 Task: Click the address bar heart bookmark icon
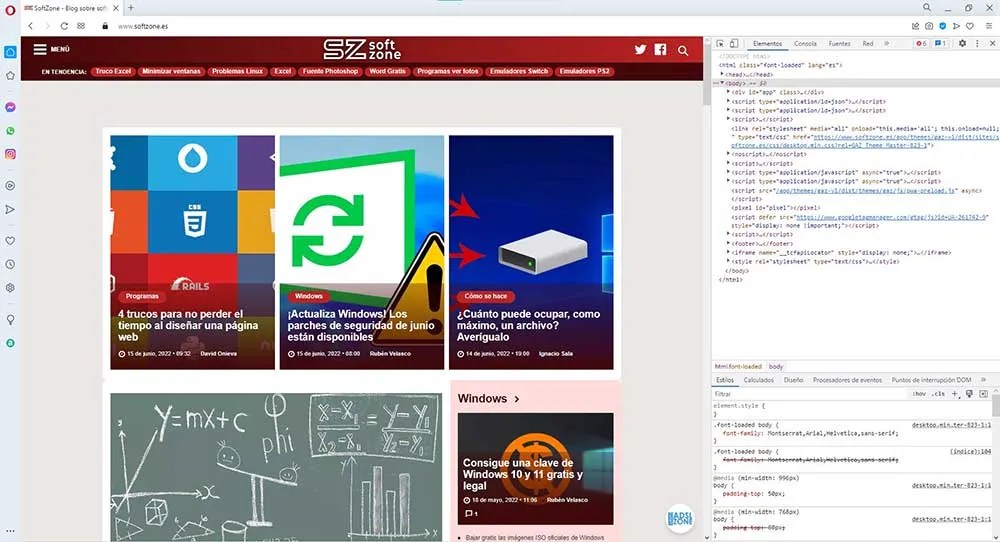coord(970,26)
